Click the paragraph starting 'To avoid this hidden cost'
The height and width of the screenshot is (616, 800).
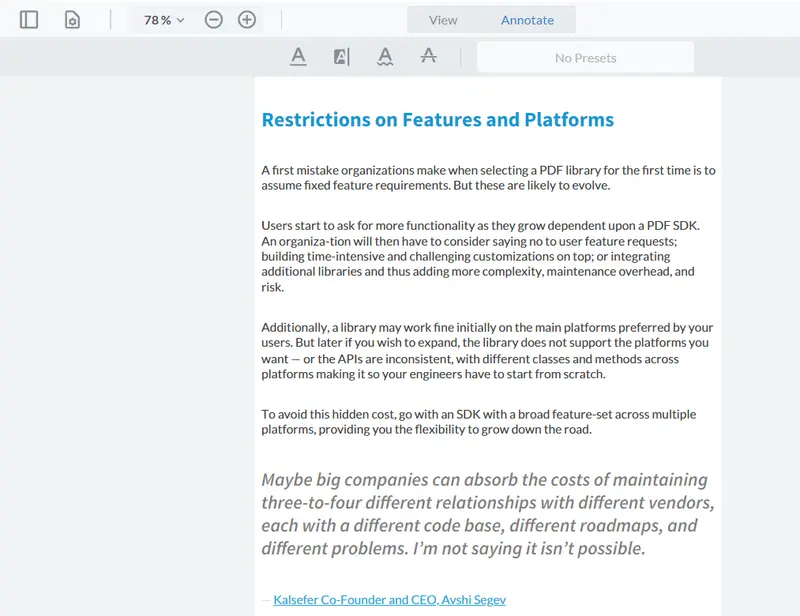tap(479, 422)
